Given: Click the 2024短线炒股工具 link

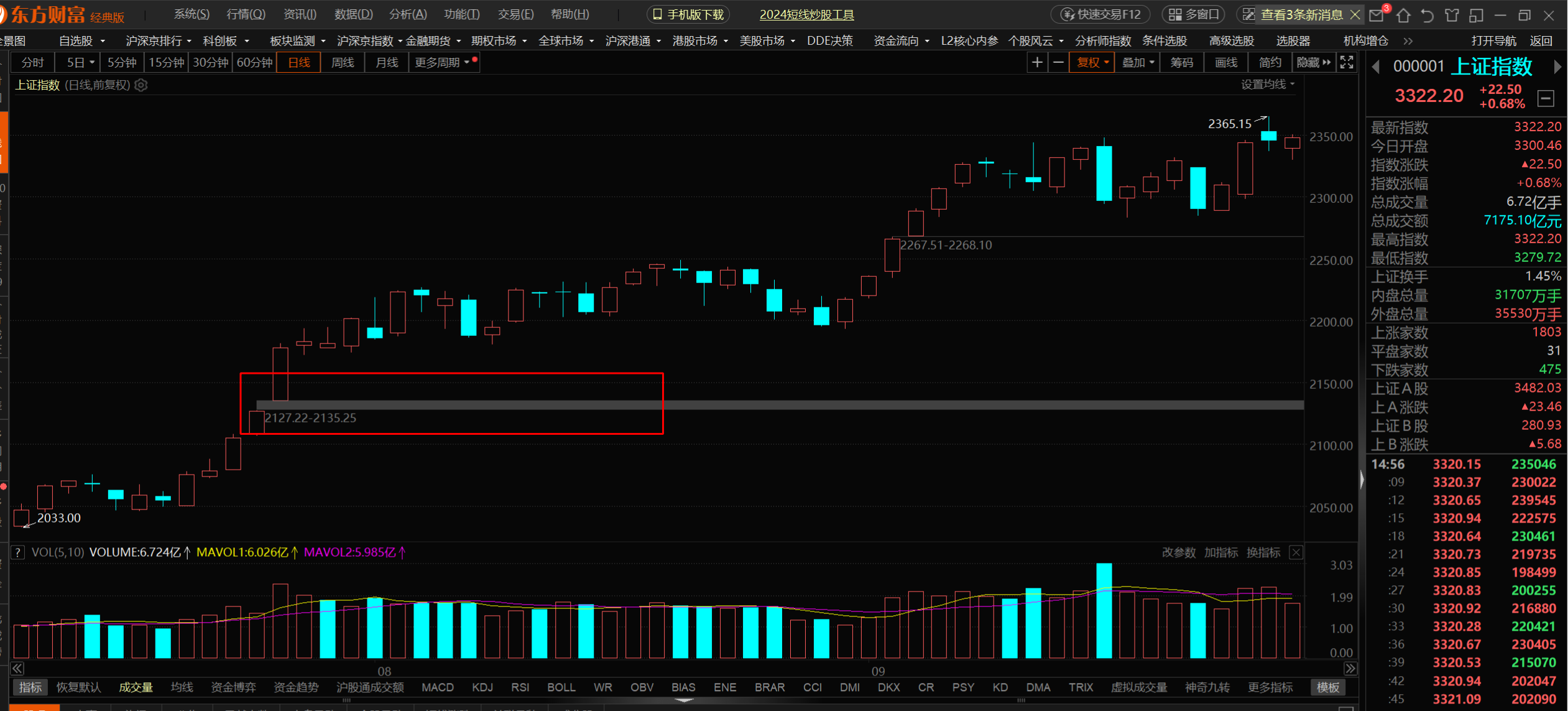Looking at the screenshot, I should [x=806, y=14].
